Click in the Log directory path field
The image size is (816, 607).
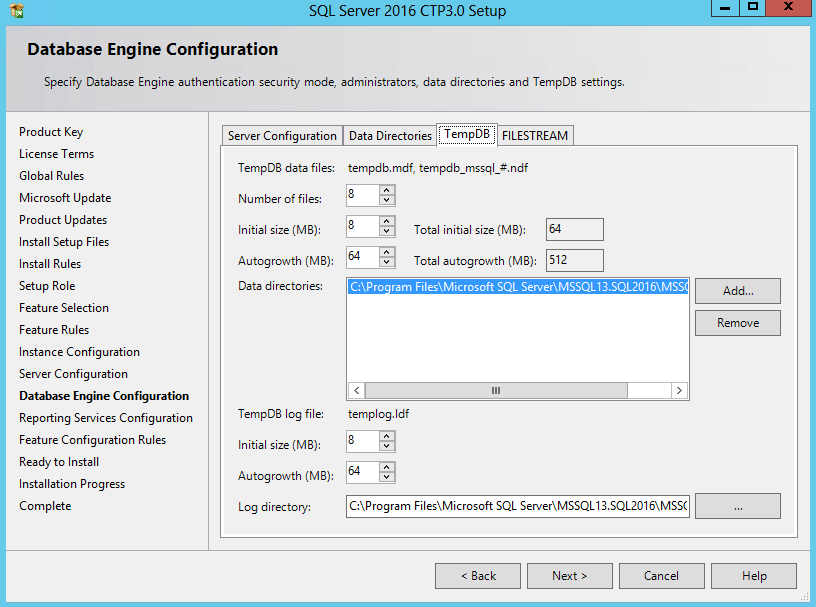pos(517,506)
